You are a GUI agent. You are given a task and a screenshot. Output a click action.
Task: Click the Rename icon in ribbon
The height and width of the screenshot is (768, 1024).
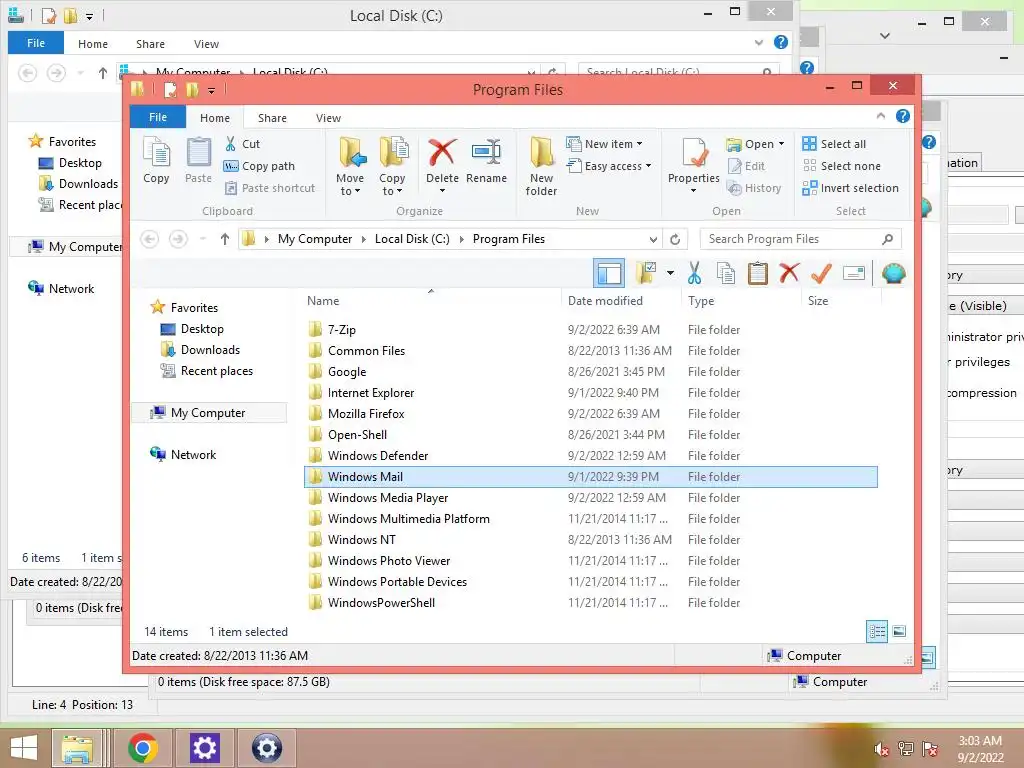pos(487,152)
